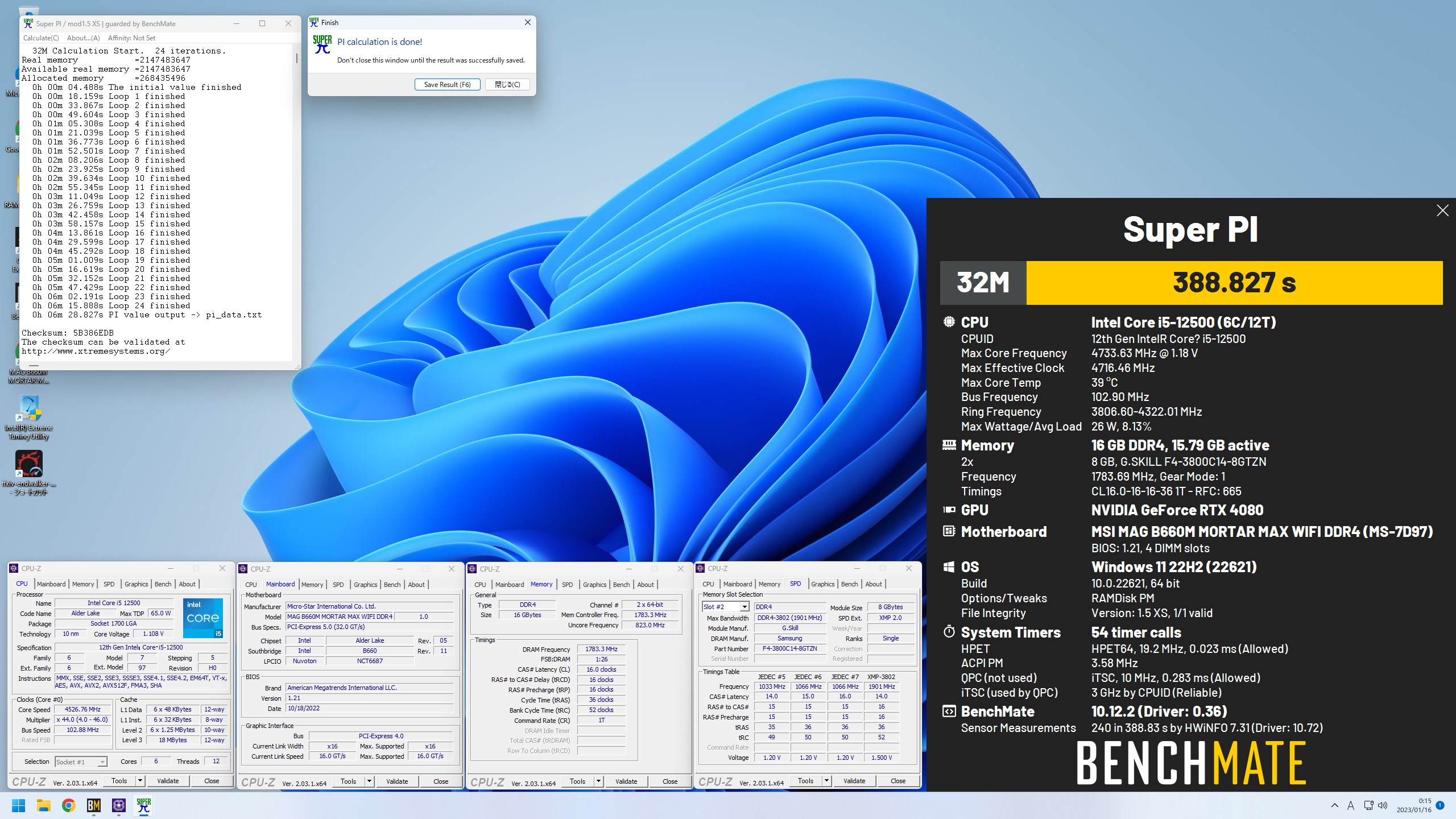Open Google Chrome from the taskbar
Viewport: 1456px width, 819px height.
68,805
